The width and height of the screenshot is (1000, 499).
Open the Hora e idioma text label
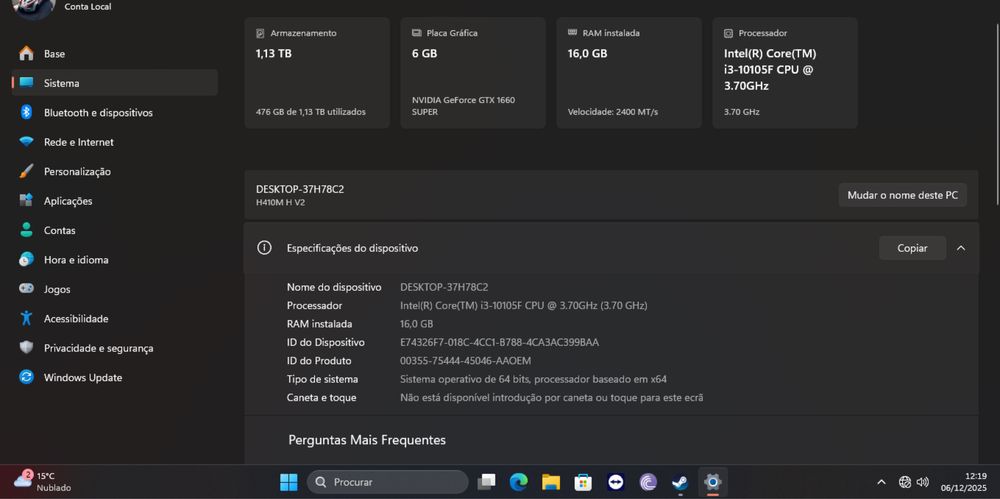tap(76, 260)
